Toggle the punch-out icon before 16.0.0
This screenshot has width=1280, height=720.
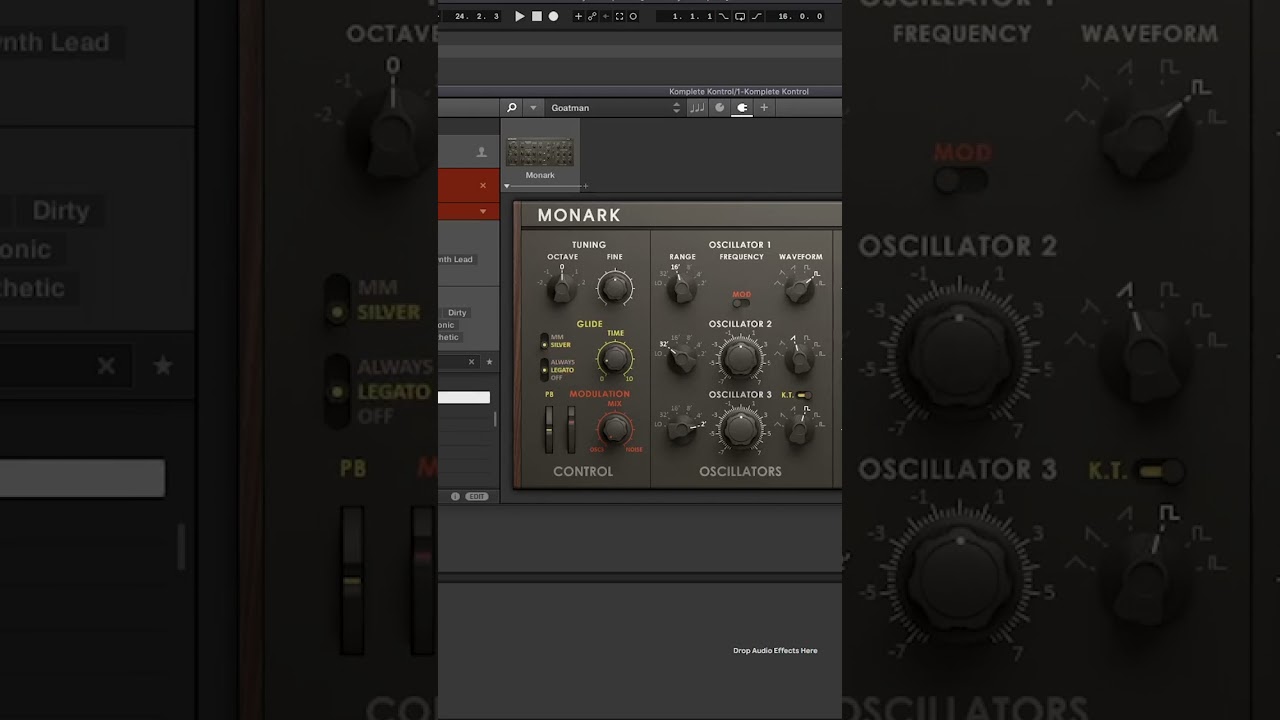point(756,16)
